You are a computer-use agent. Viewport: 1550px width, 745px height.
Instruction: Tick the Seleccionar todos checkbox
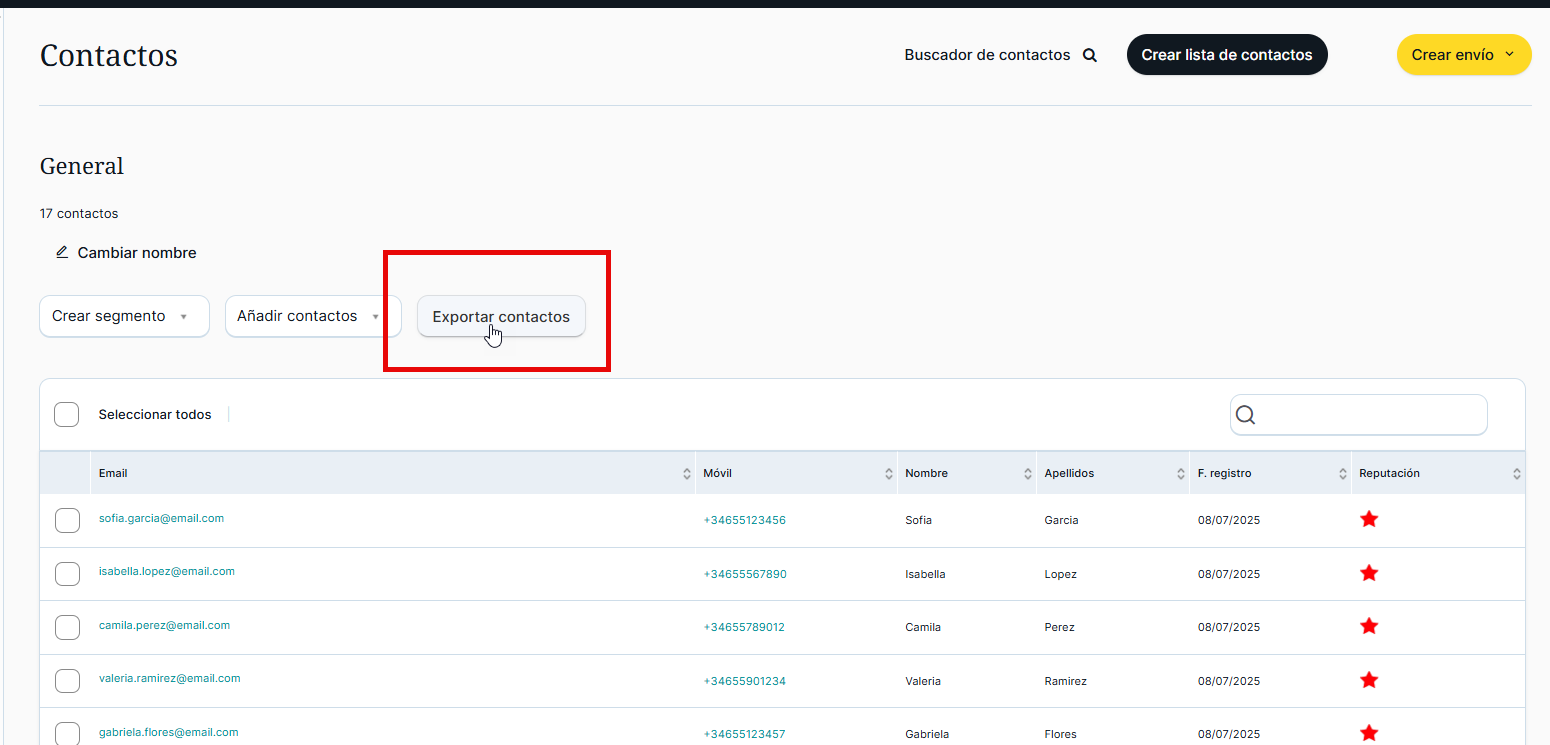[x=67, y=415]
